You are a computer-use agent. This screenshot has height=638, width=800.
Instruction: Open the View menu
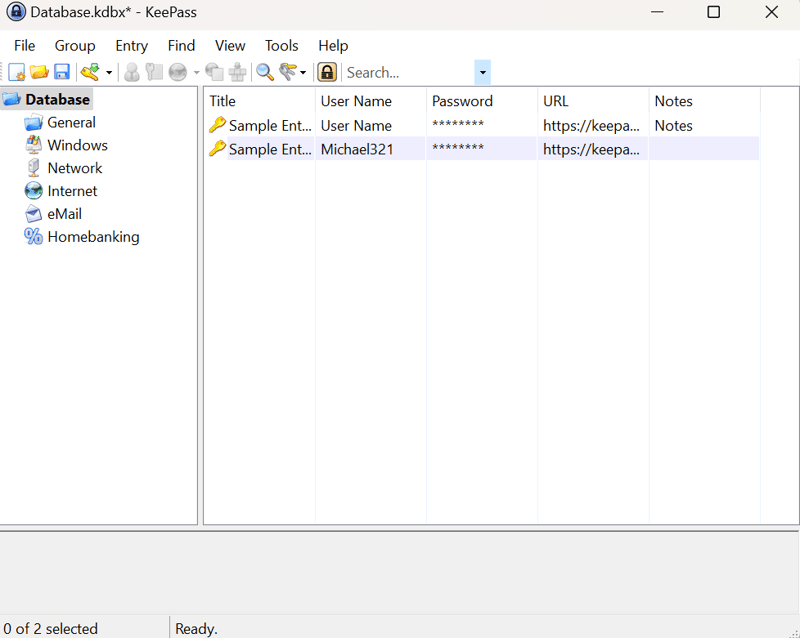point(230,45)
